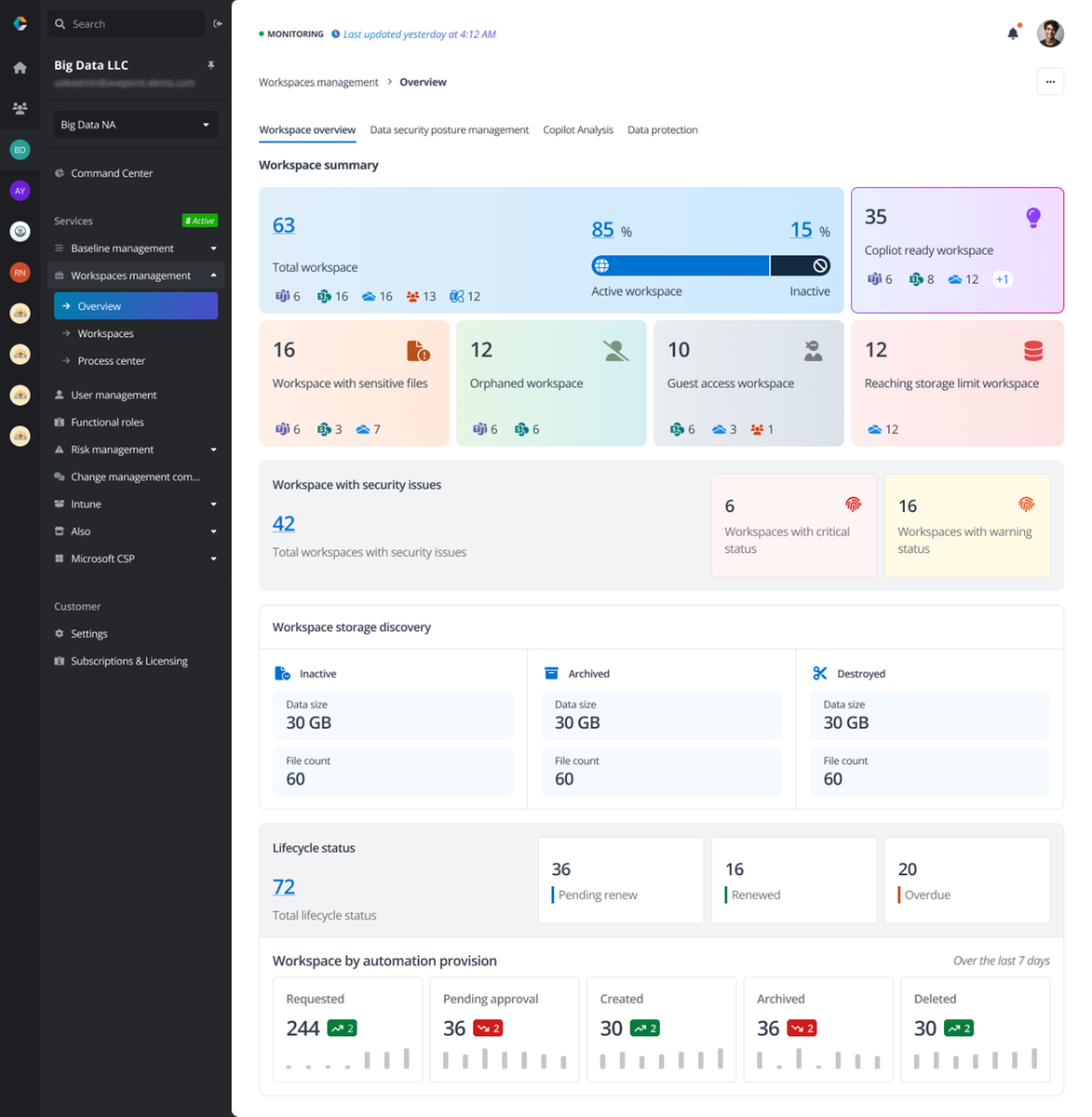Screen dimensions: 1092x1117
Task: Click the red down trend badge in Archived card
Action: pos(802,1029)
